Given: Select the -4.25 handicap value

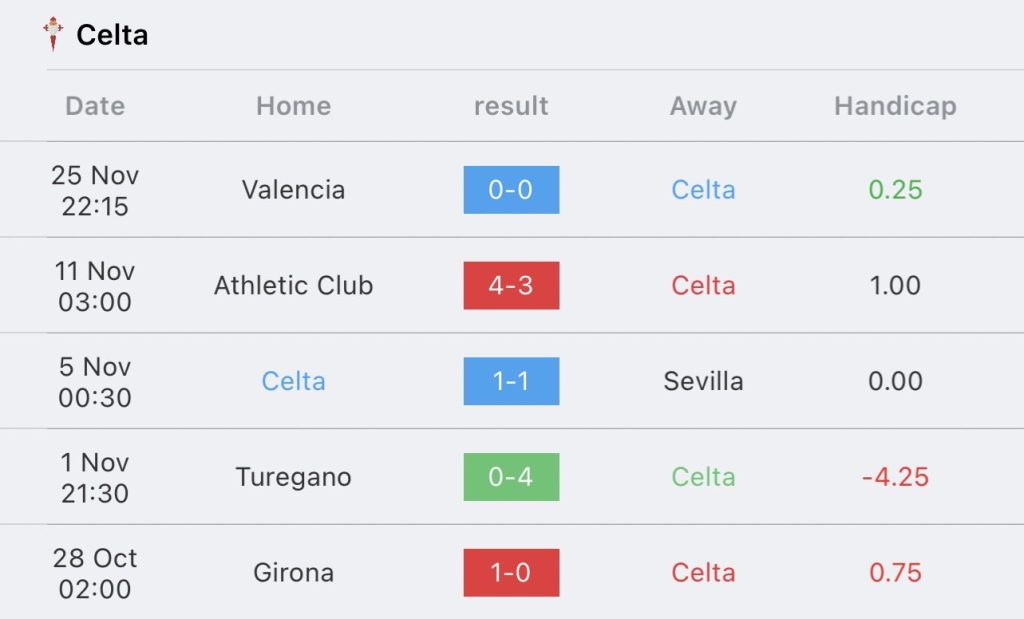Looking at the screenshot, I should pyautogui.click(x=895, y=477).
